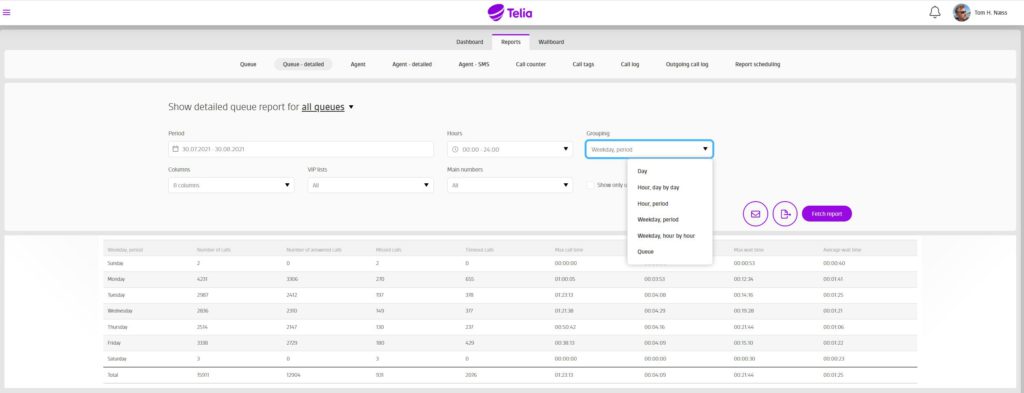Select the Wednesday row label
This screenshot has height=393, width=1024.
click(x=119, y=311)
